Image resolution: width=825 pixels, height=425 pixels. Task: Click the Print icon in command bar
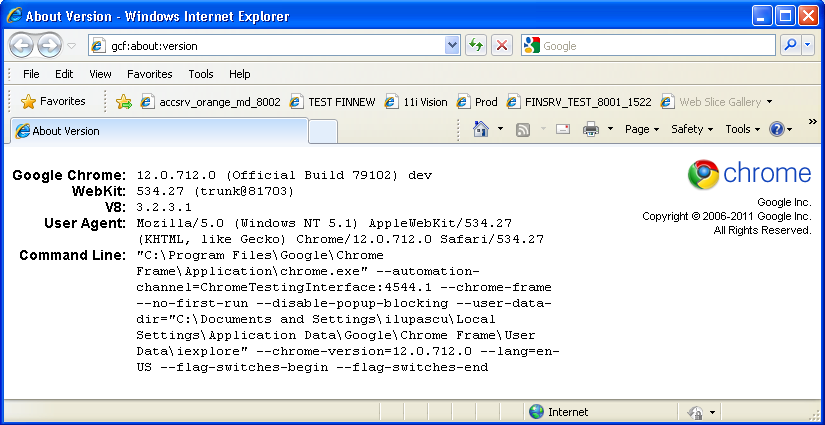[591, 129]
